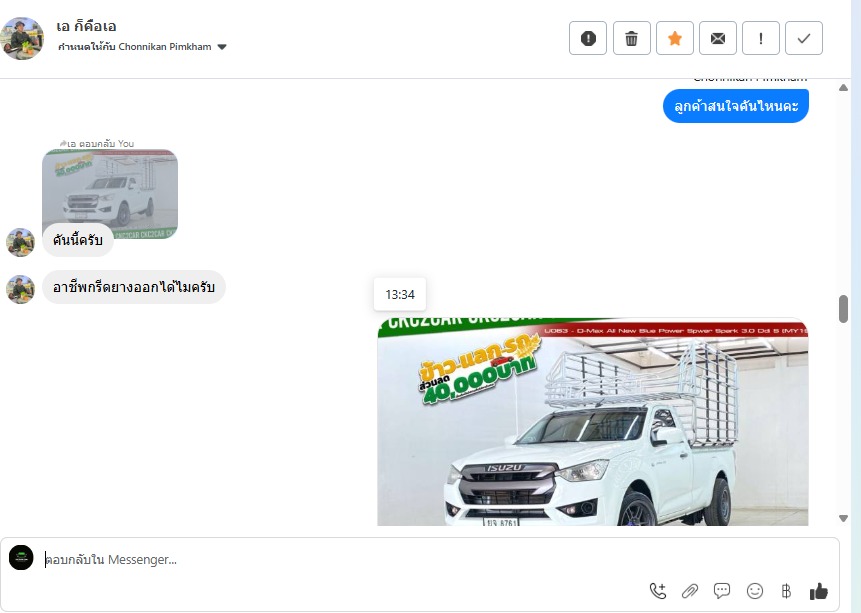Screen dimensions: 861x613
Task: Click the 13:34 timestamp tooltip
Action: 400,295
